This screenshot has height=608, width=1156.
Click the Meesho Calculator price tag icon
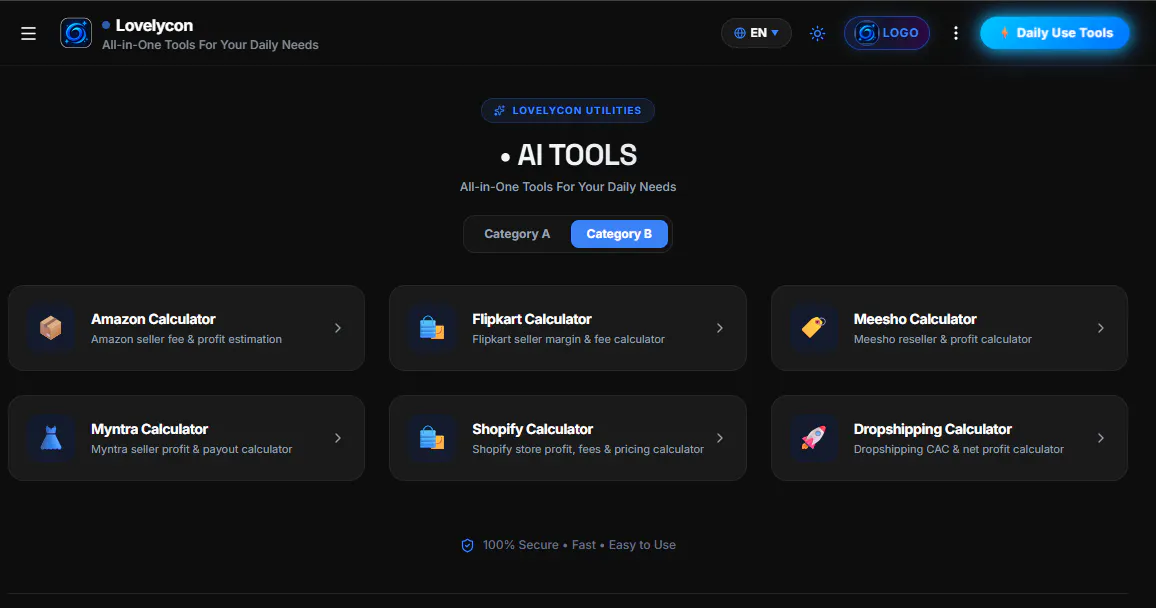813,328
